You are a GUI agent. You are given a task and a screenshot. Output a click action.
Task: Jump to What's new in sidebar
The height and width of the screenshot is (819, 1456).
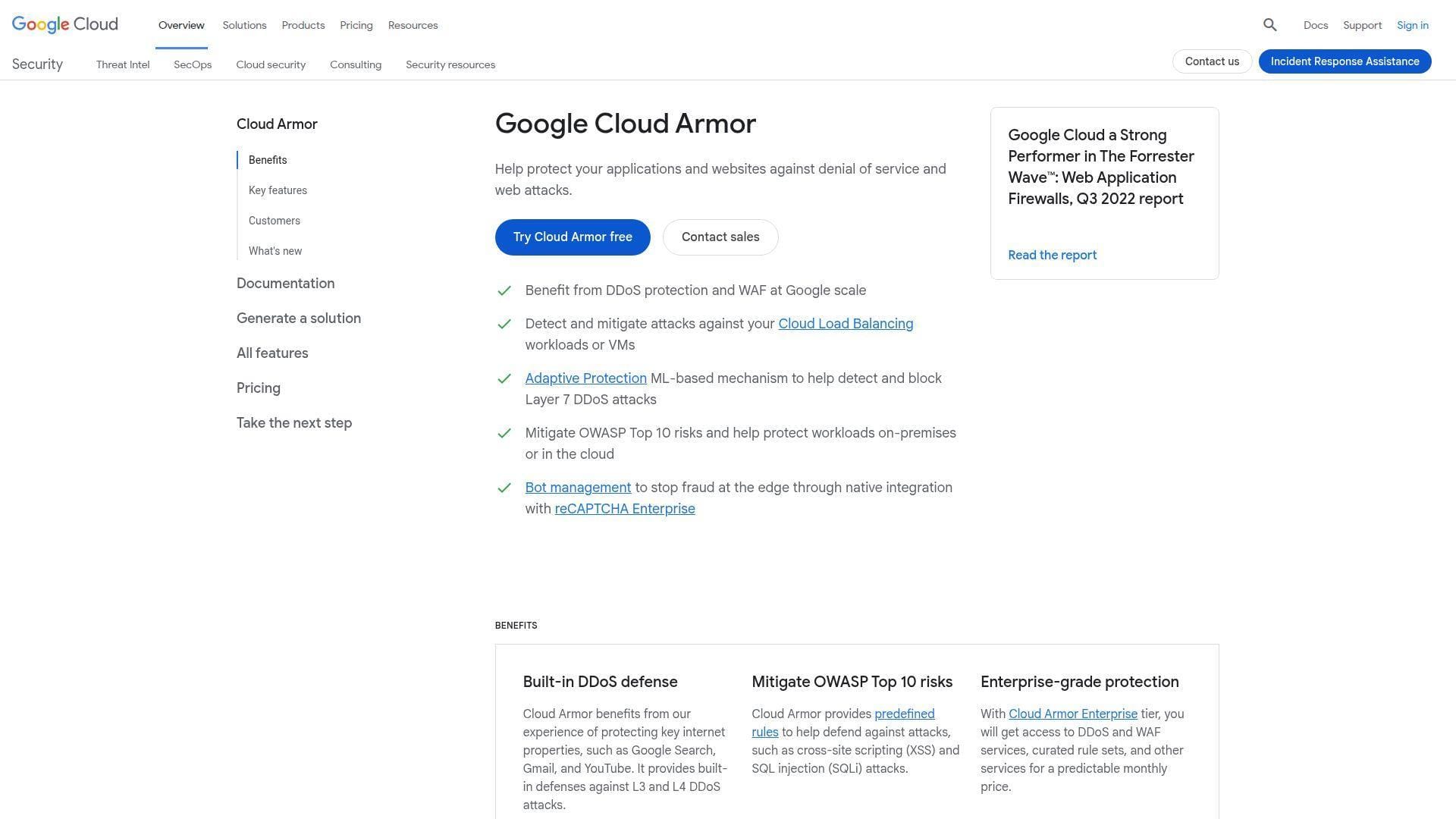[275, 251]
